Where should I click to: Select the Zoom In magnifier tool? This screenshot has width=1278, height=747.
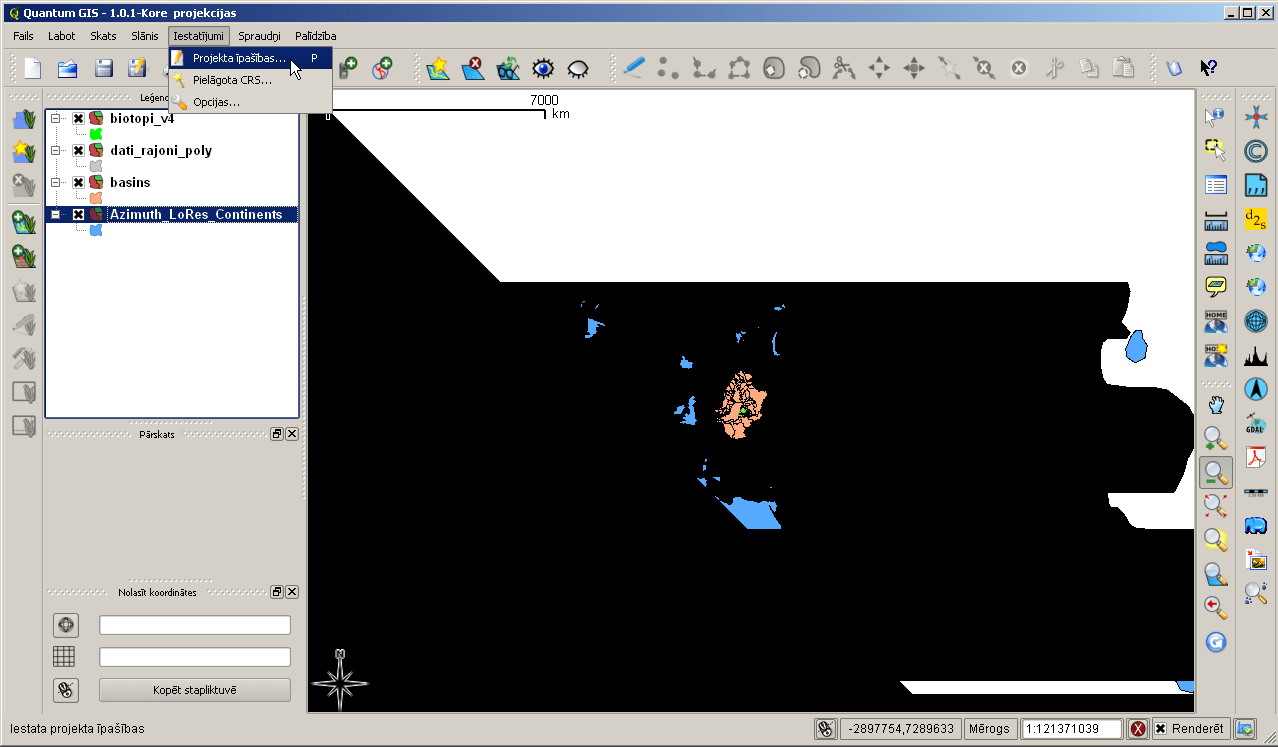[x=1215, y=439]
